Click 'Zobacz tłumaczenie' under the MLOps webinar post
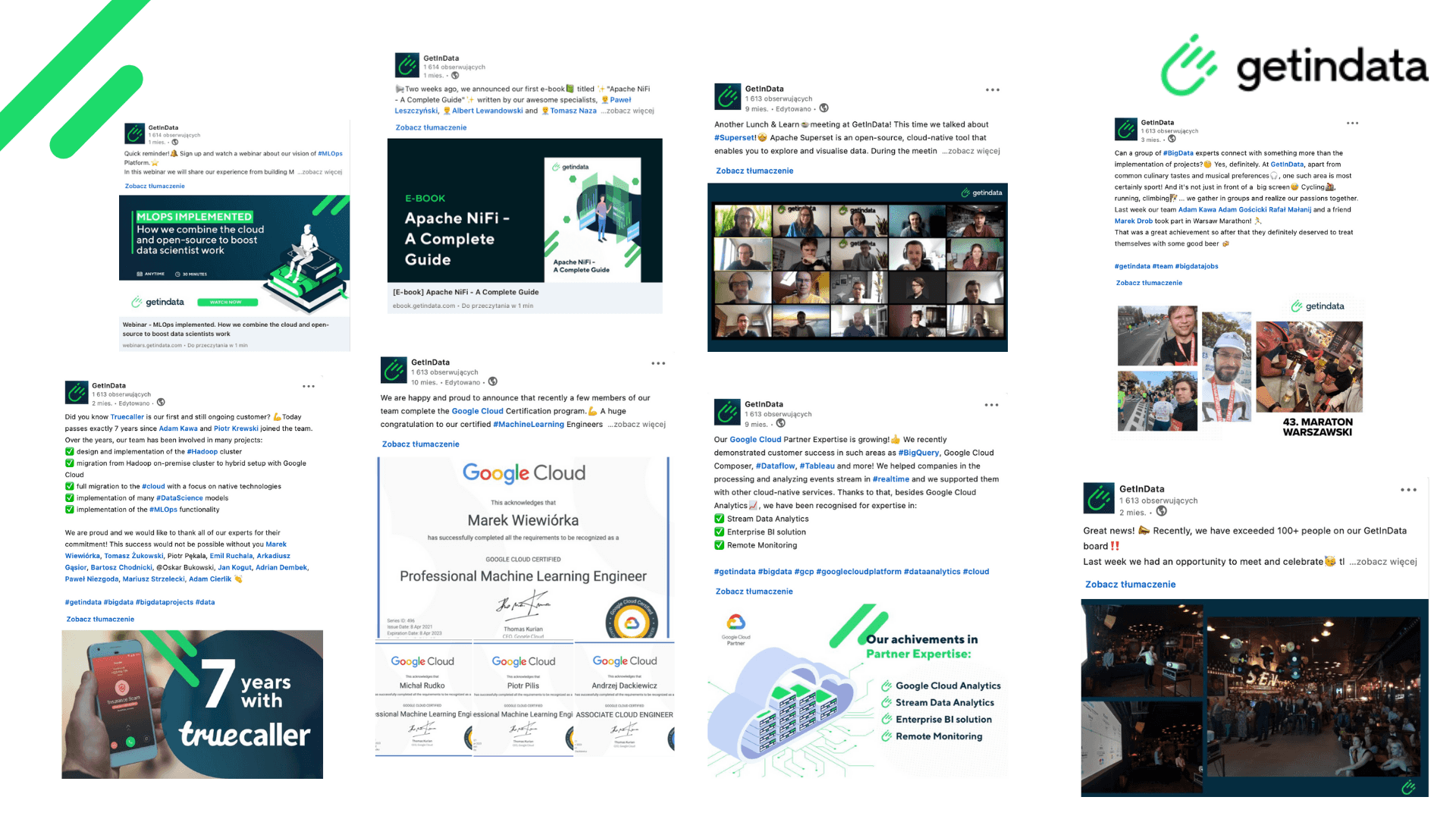This screenshot has width=1456, height=819. (155, 186)
